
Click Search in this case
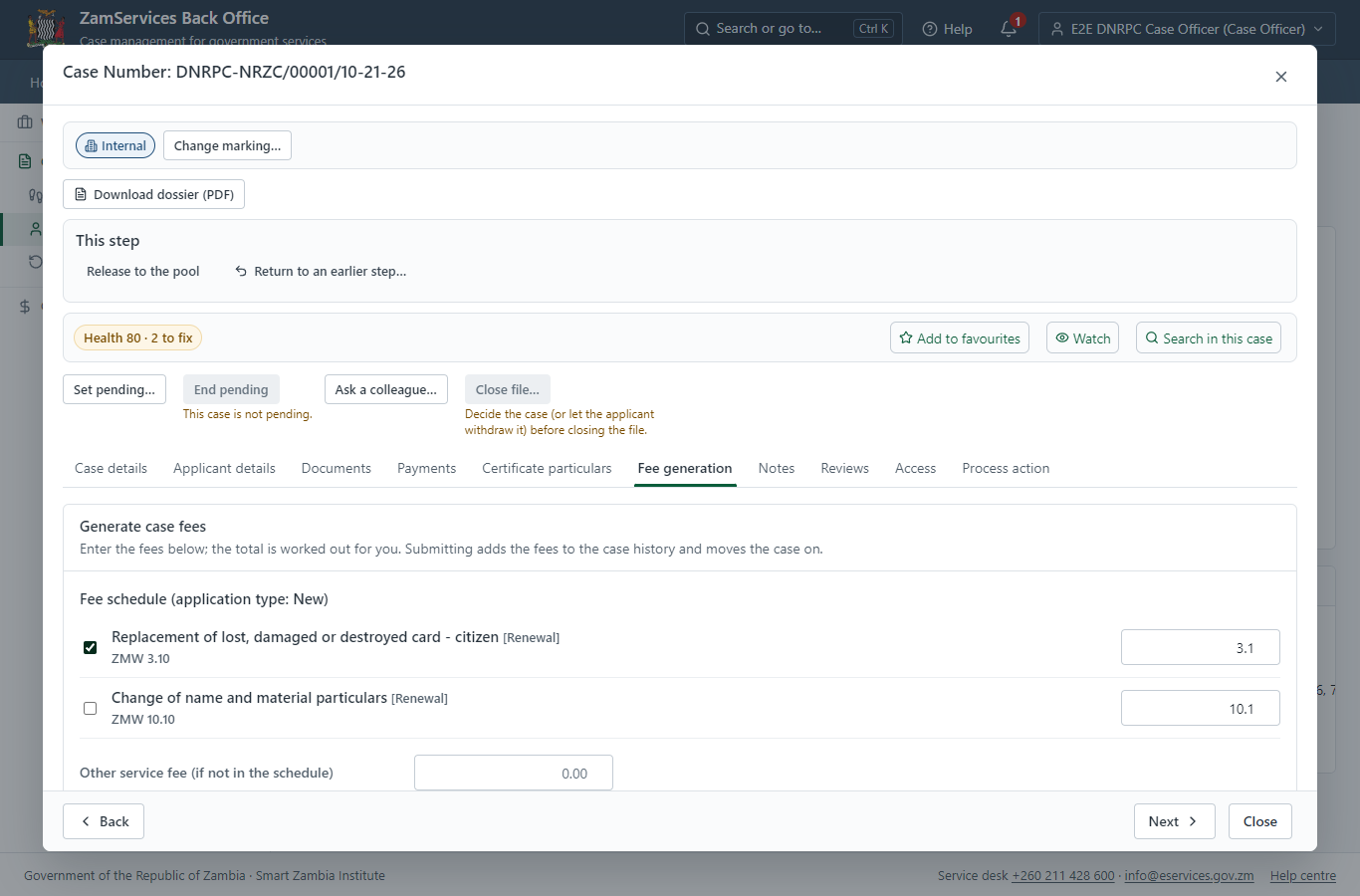(1209, 337)
